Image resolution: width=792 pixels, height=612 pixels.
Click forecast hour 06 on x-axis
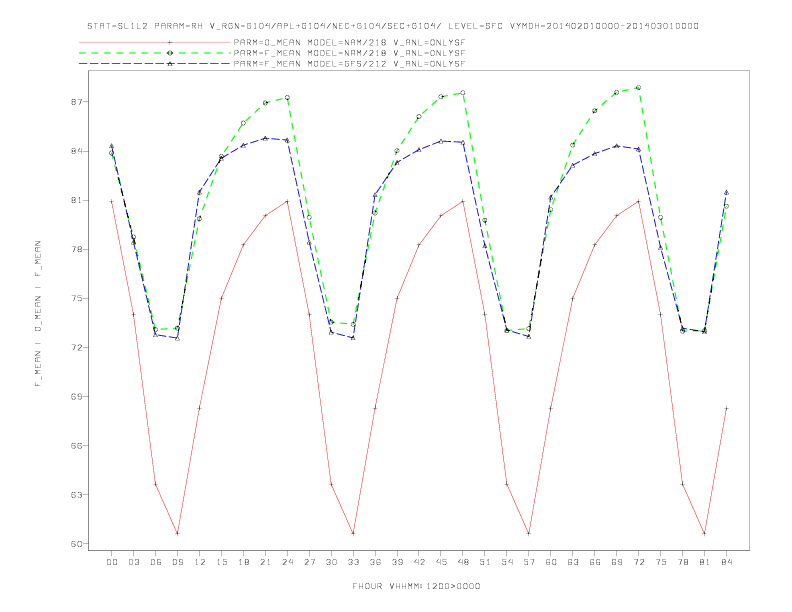click(x=156, y=562)
